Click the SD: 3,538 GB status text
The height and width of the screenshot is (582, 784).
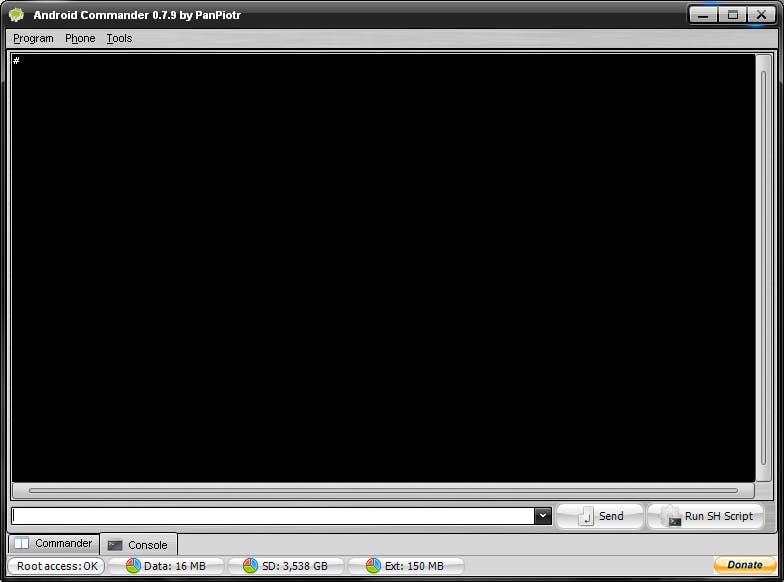[x=294, y=566]
